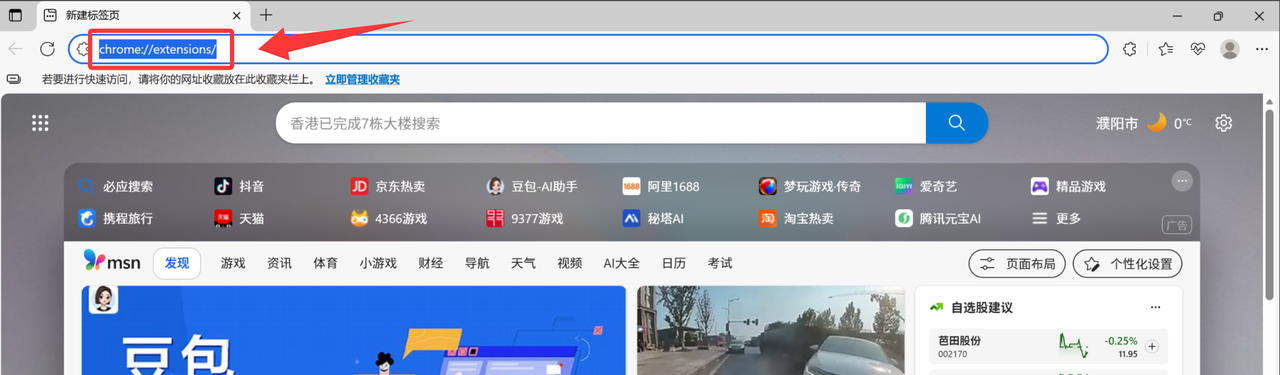Open a new tab with plus button
1280x375 pixels.
266,15
